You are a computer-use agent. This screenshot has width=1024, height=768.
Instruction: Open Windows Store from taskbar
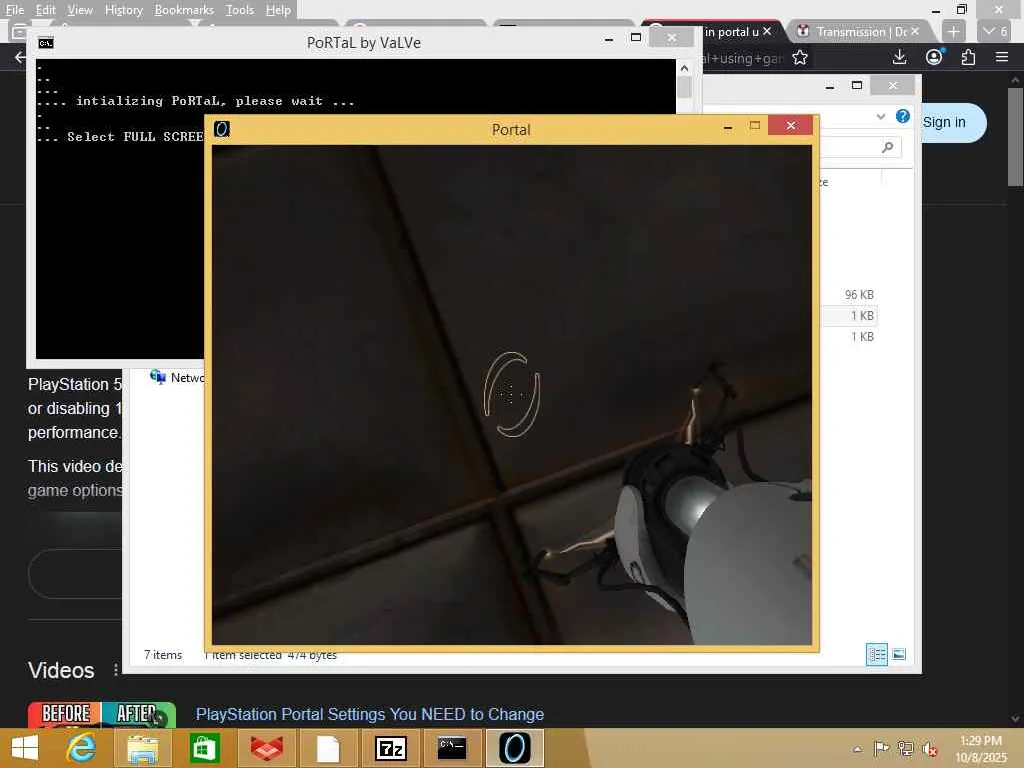(204, 748)
